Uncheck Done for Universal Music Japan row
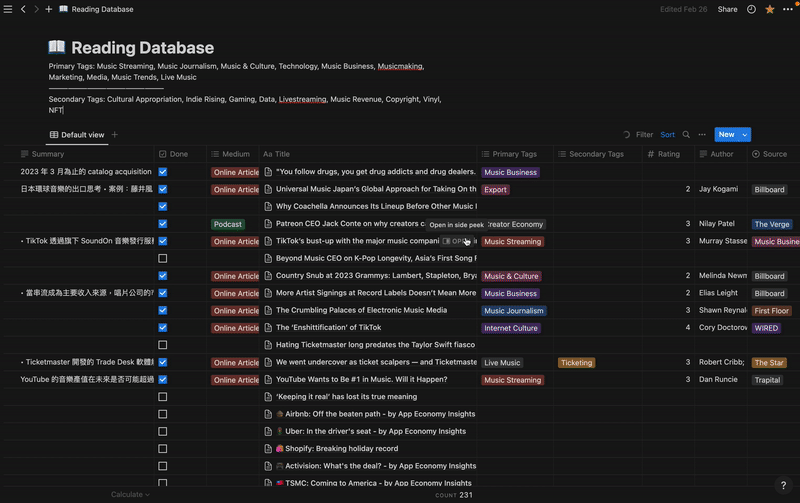This screenshot has height=503, width=800. (163, 189)
